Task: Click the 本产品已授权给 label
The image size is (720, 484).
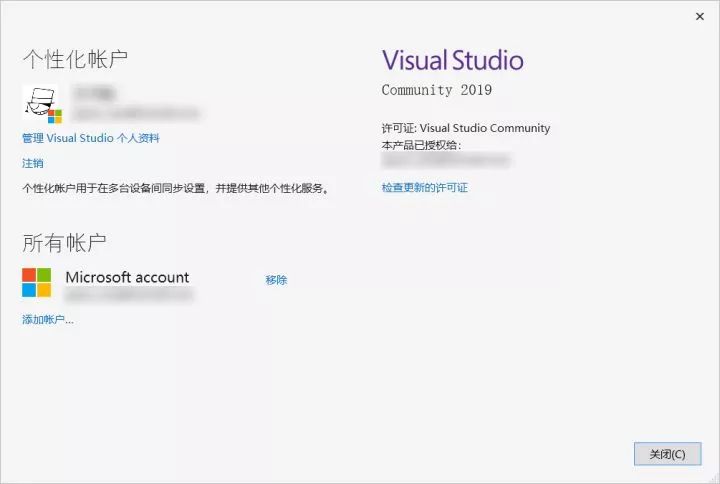Action: (x=421, y=146)
